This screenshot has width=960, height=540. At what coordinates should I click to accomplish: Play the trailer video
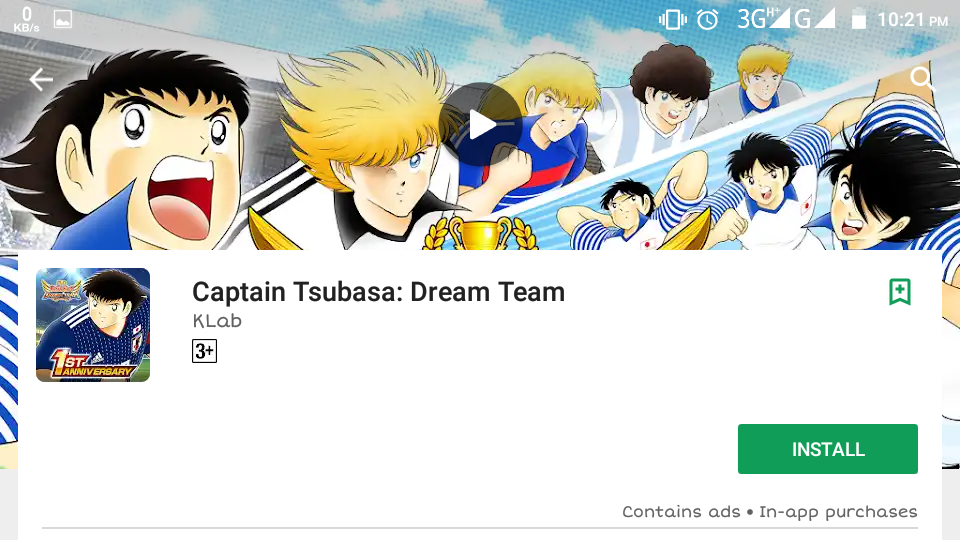click(481, 124)
